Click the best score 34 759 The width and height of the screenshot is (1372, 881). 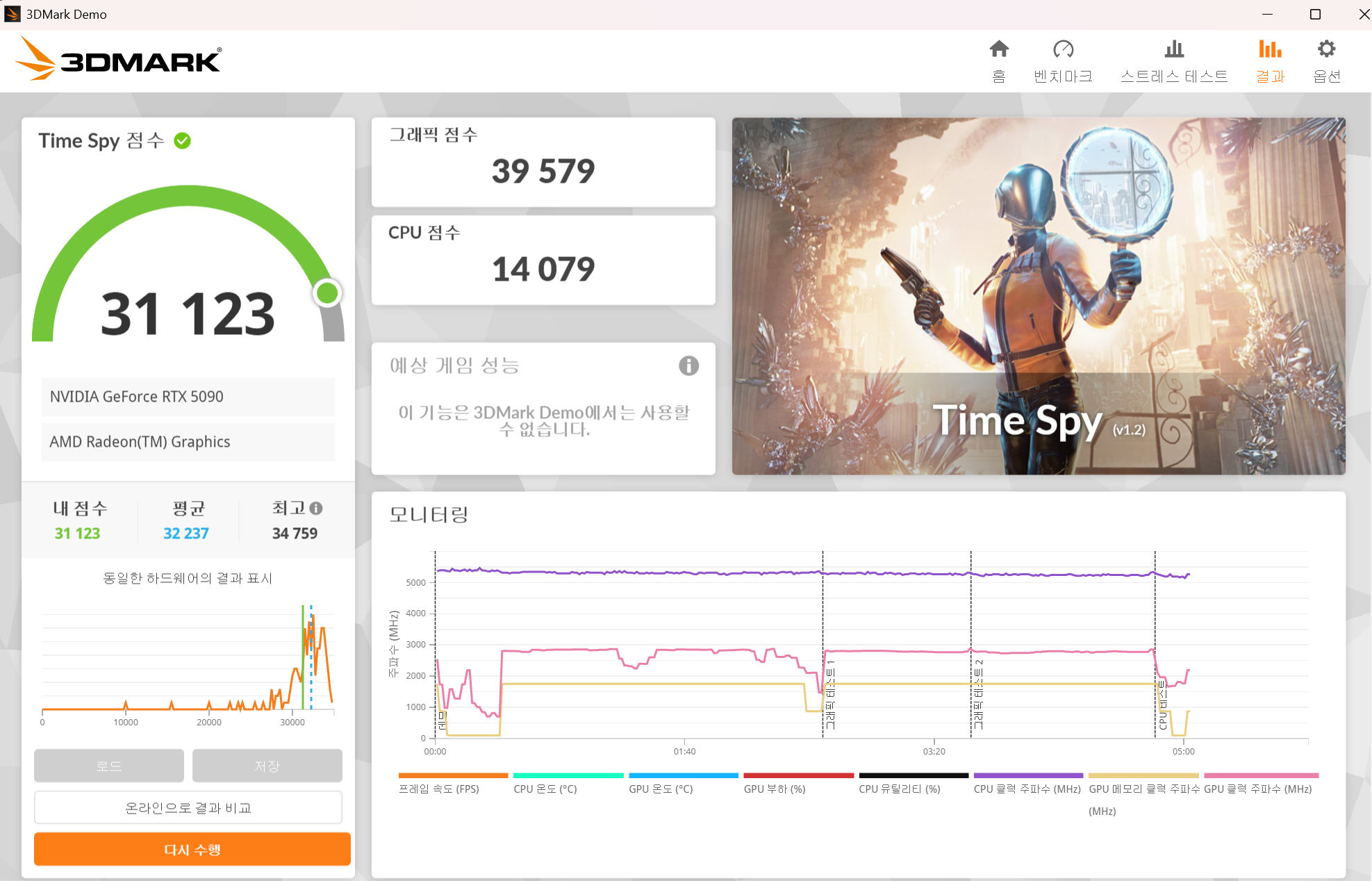[x=295, y=534]
